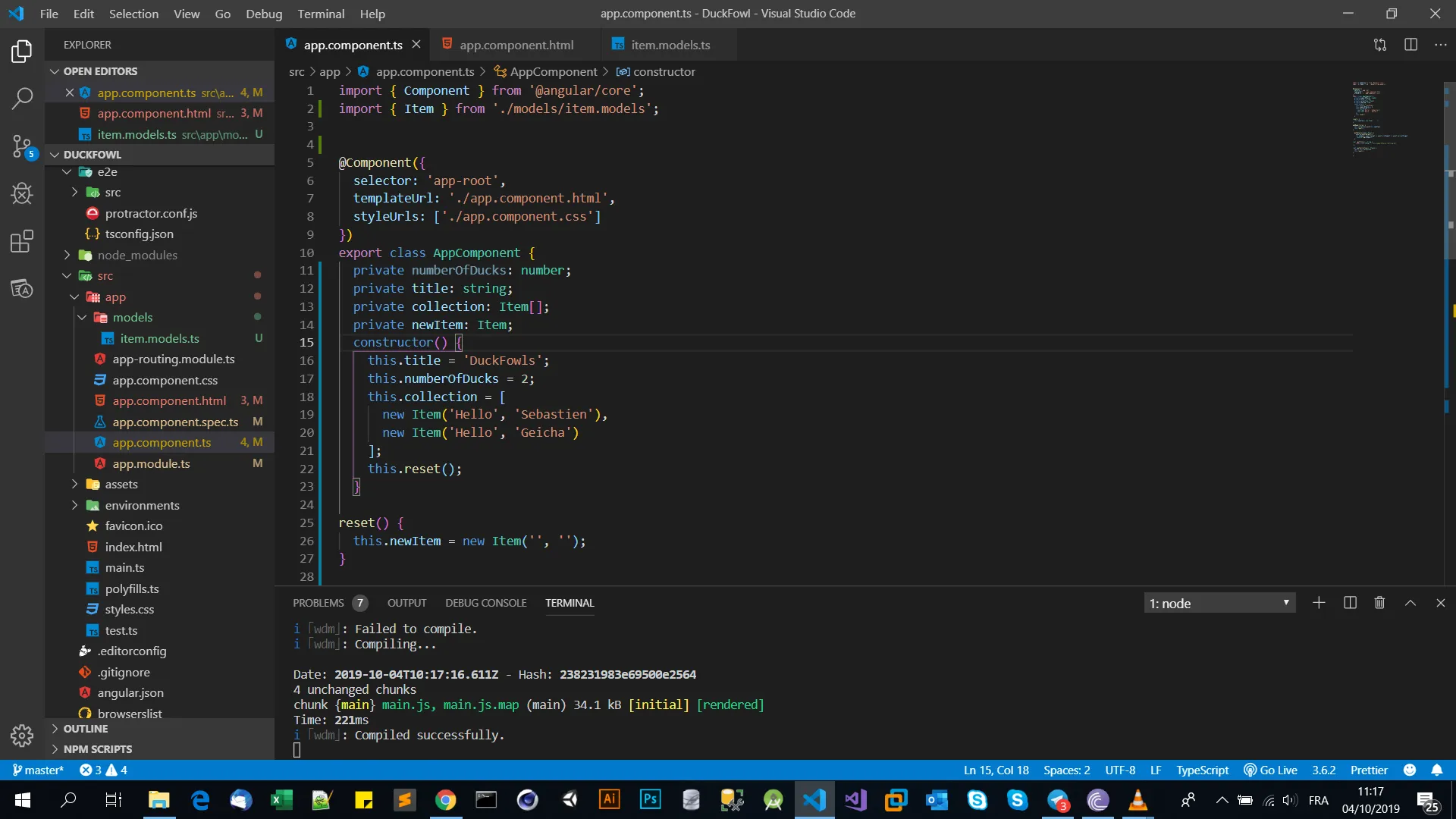The height and width of the screenshot is (819, 1456).
Task: Click the master branch in status bar
Action: 38,770
